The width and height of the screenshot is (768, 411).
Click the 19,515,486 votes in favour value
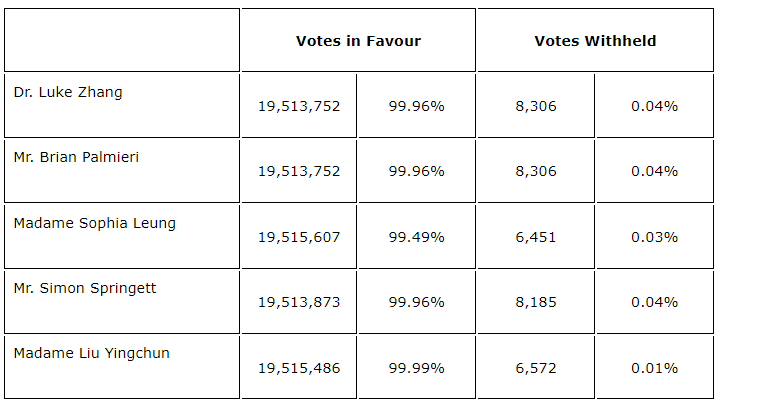coord(299,368)
